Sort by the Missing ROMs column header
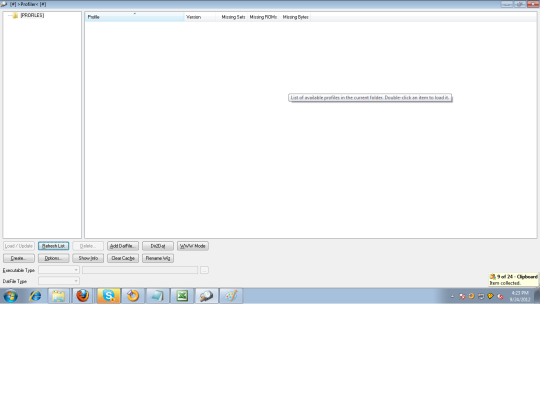Viewport: 540px width, 408px height. point(263,17)
